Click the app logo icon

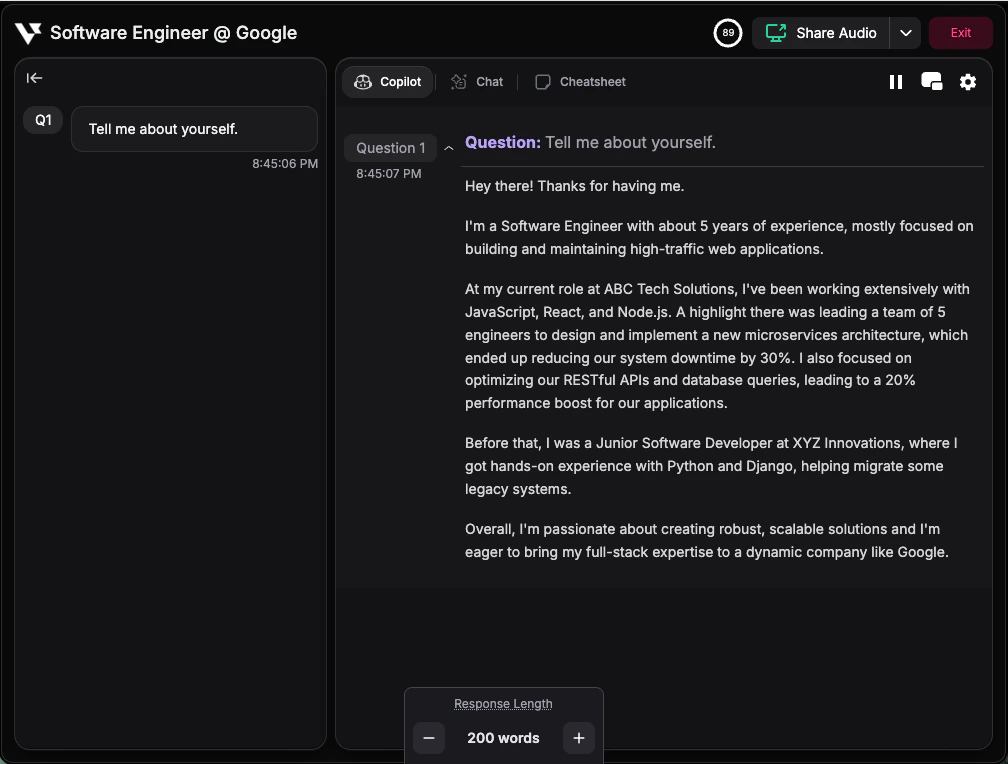pyautogui.click(x=28, y=33)
